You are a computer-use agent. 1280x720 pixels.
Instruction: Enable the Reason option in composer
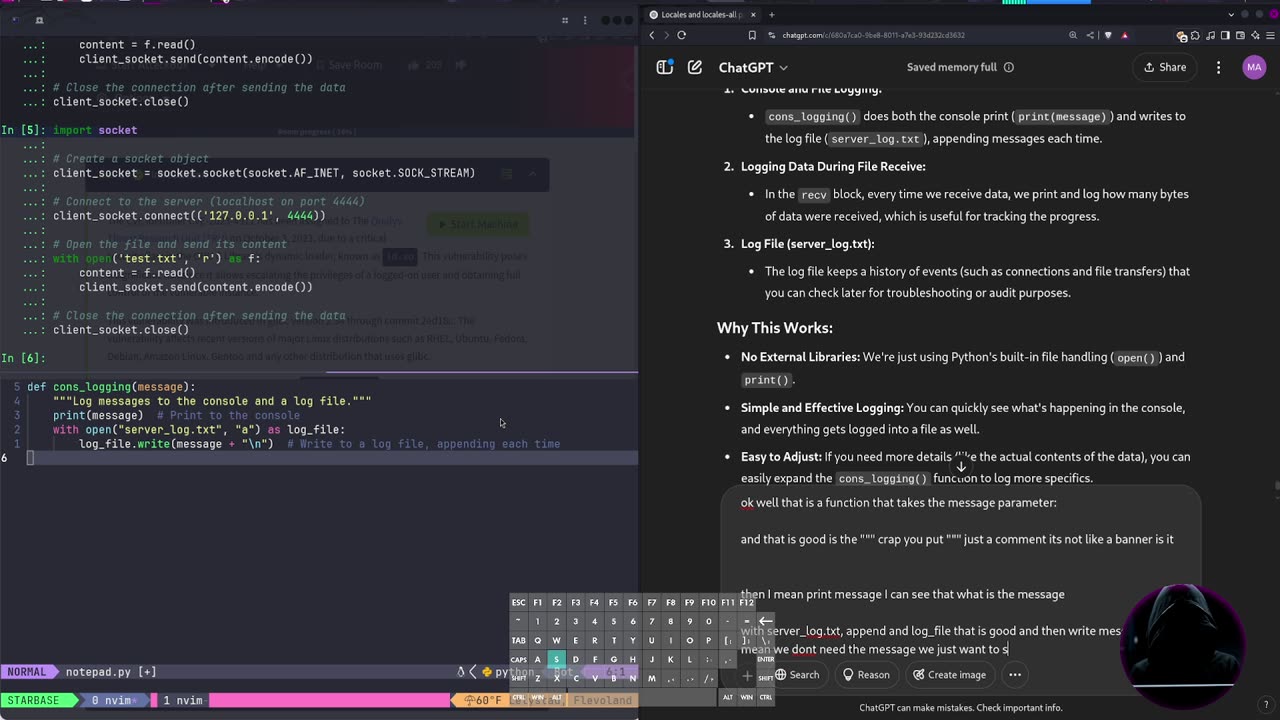[866, 675]
